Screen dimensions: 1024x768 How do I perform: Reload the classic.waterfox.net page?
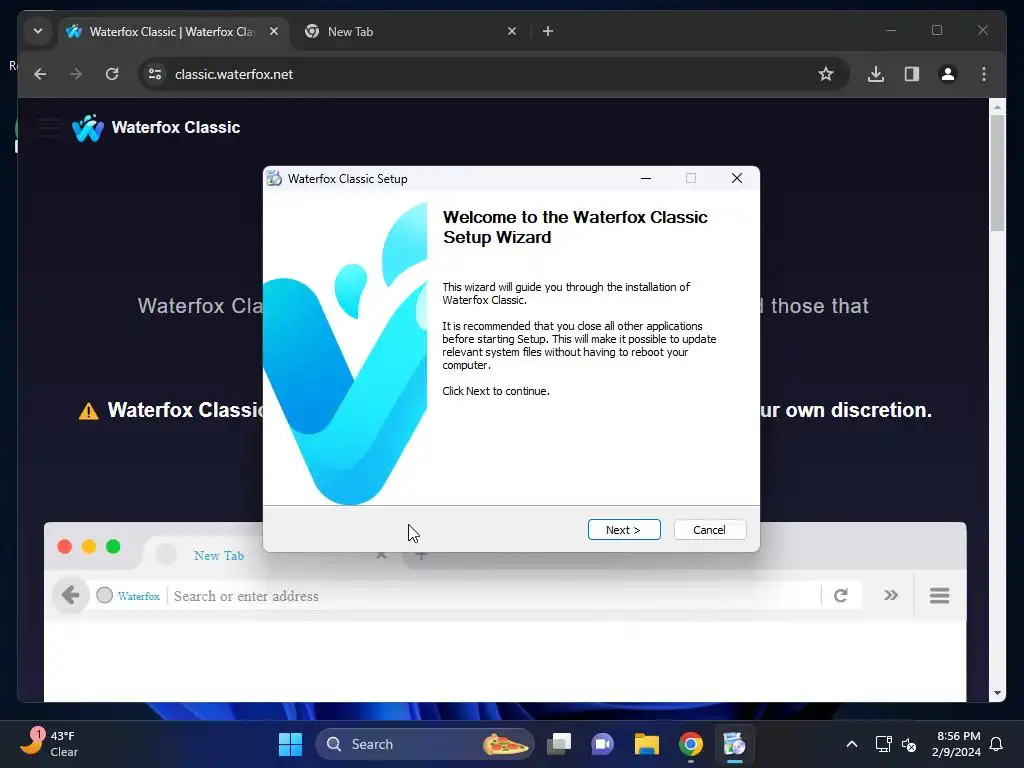pyautogui.click(x=112, y=74)
